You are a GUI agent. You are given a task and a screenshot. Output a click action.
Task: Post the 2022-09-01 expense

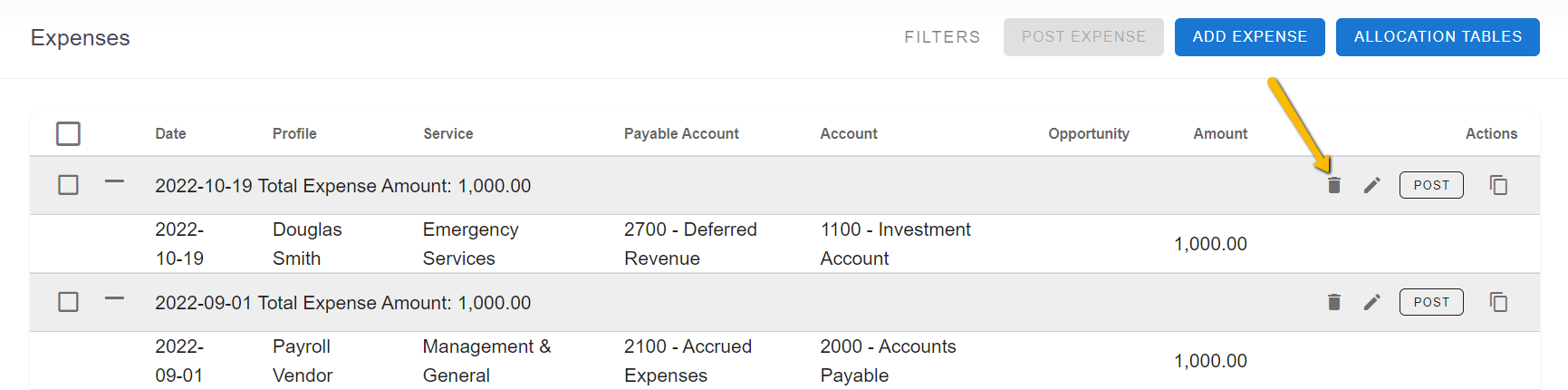[1431, 302]
